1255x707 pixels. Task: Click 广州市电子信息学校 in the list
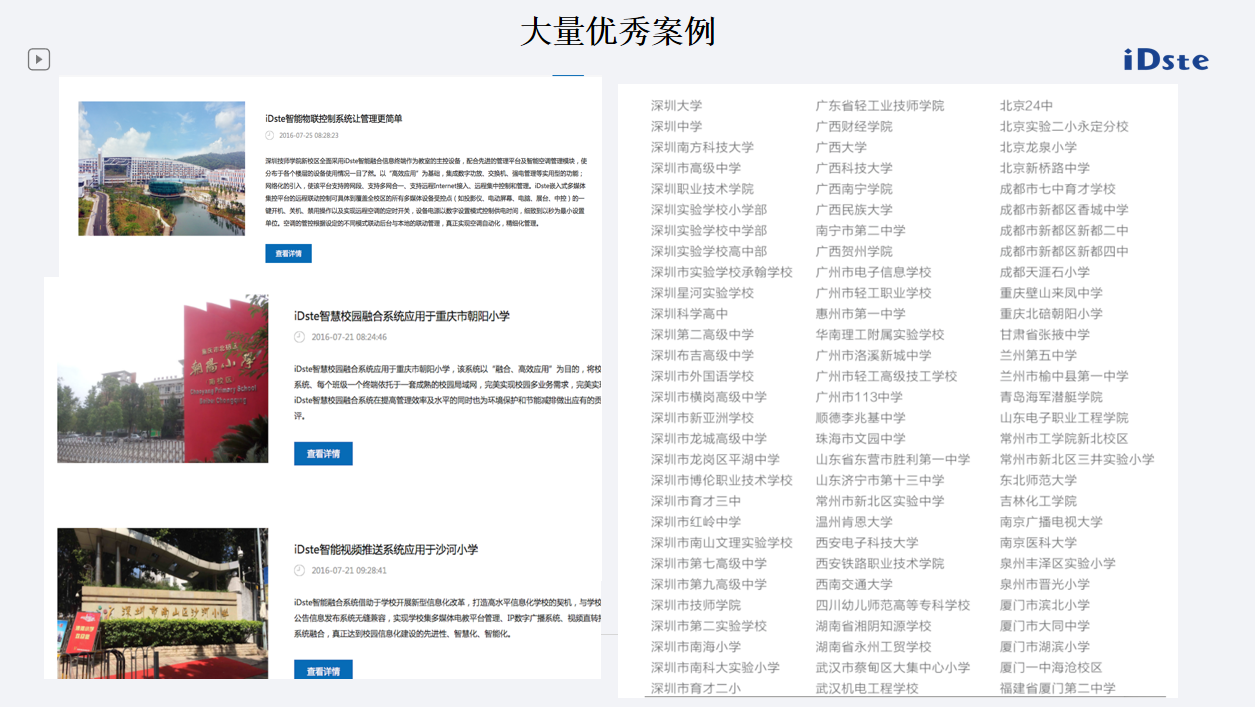coord(874,272)
